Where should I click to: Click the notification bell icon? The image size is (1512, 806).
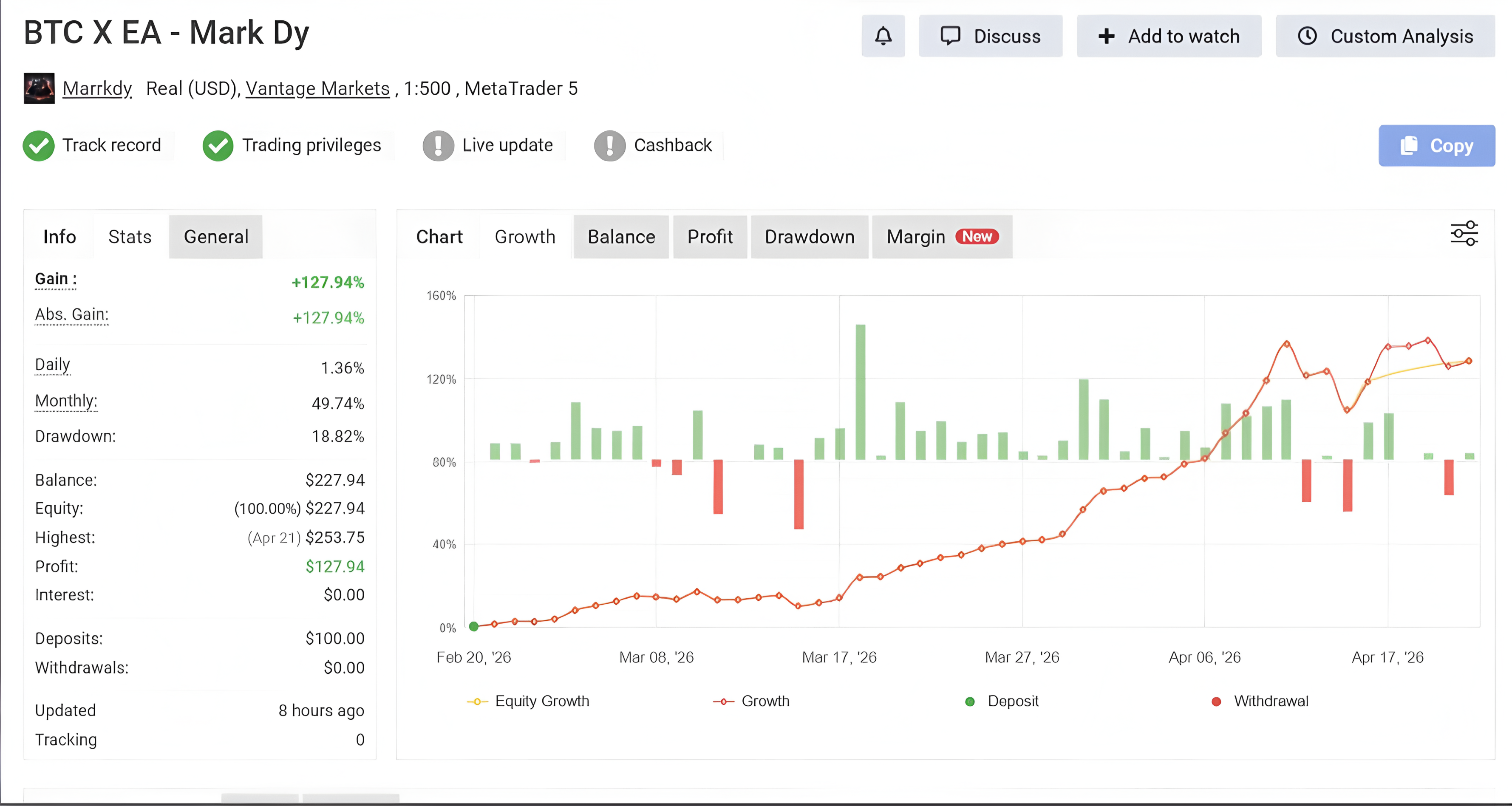pyautogui.click(x=883, y=36)
